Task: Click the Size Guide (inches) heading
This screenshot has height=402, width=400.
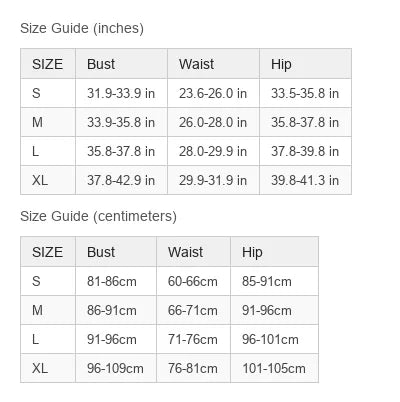Action: [82, 28]
